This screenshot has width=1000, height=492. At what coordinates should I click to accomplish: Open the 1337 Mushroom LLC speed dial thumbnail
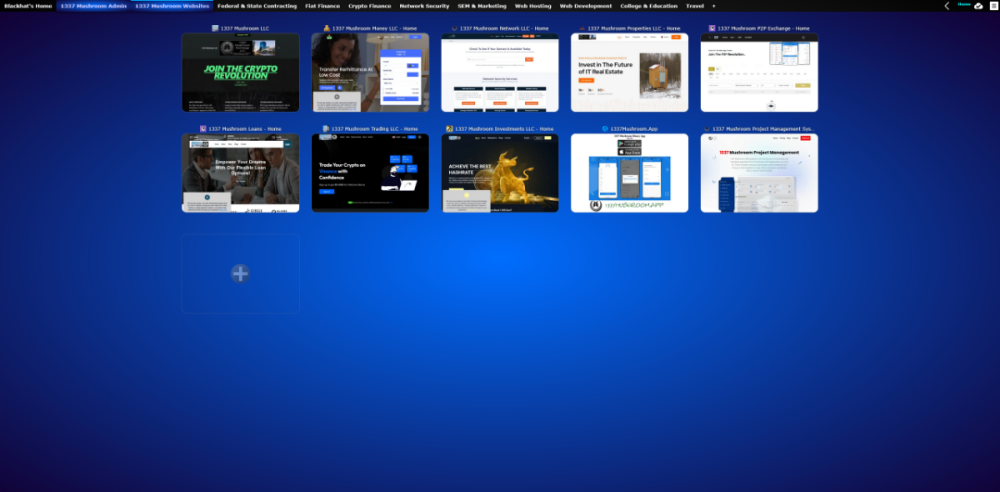coord(240,73)
